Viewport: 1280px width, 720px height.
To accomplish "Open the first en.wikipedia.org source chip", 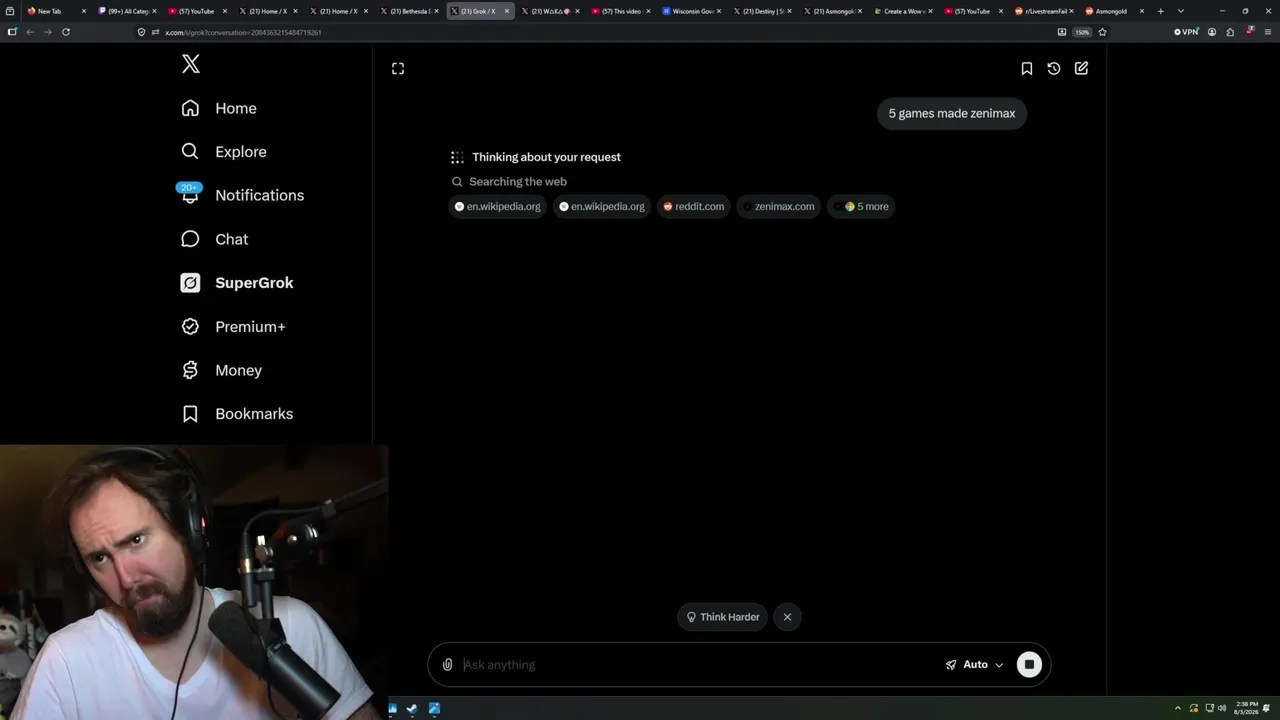I will [x=498, y=206].
